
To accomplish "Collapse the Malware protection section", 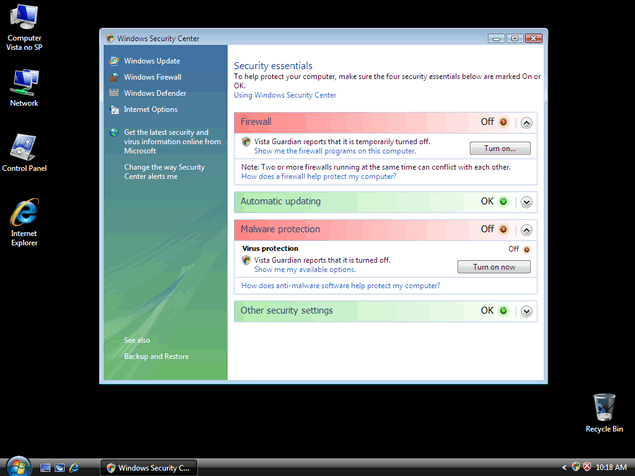I will (x=527, y=229).
